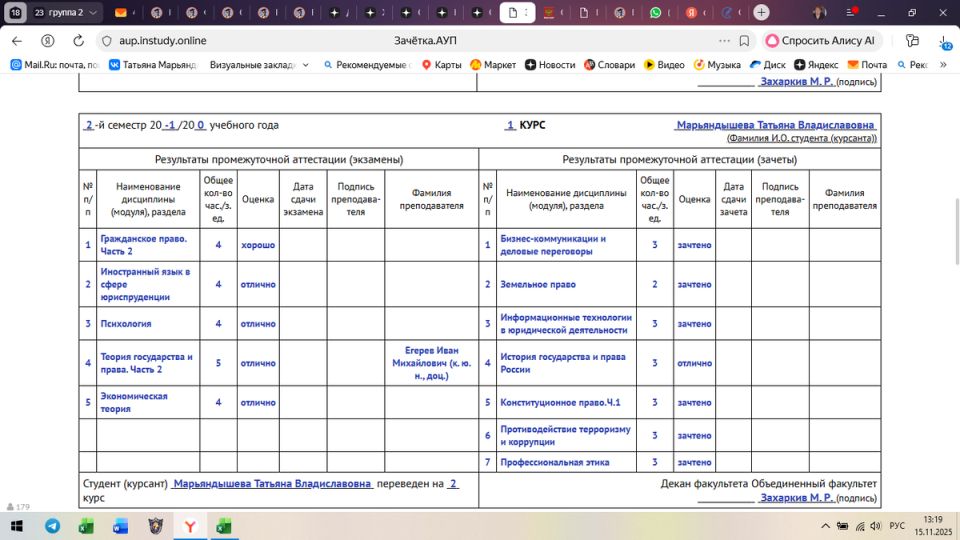Switch keyboard language via РУС indicator
960x540 pixels.
[897, 526]
